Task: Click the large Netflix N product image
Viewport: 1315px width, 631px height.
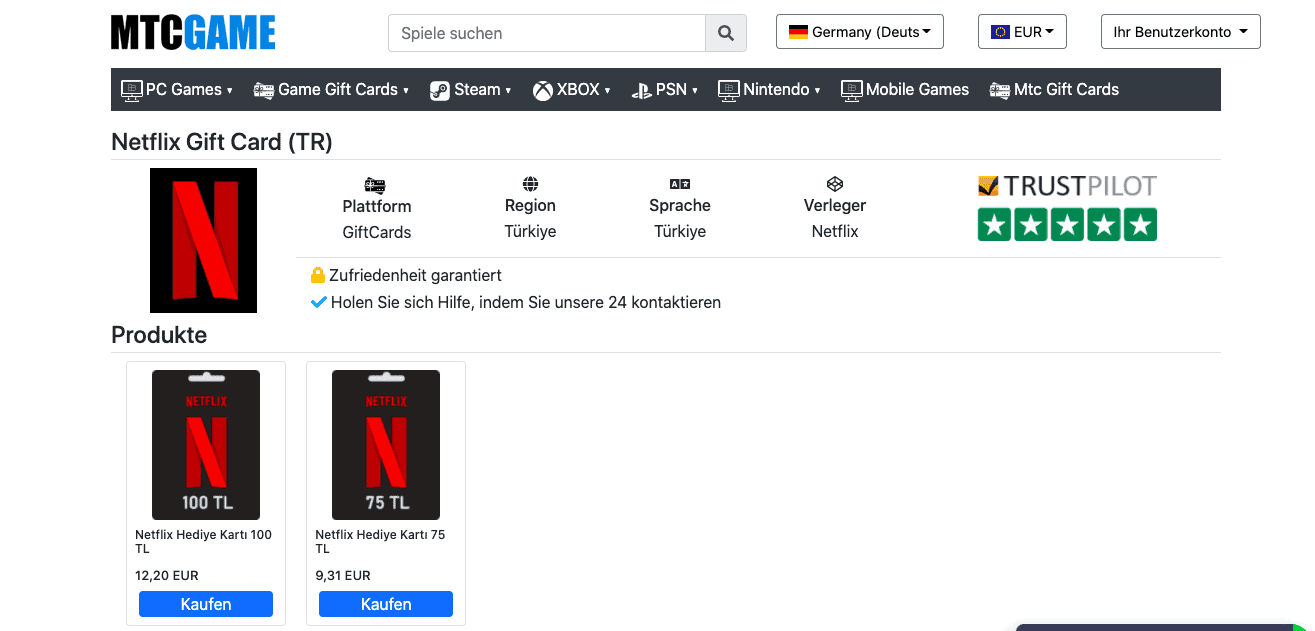Action: (203, 240)
